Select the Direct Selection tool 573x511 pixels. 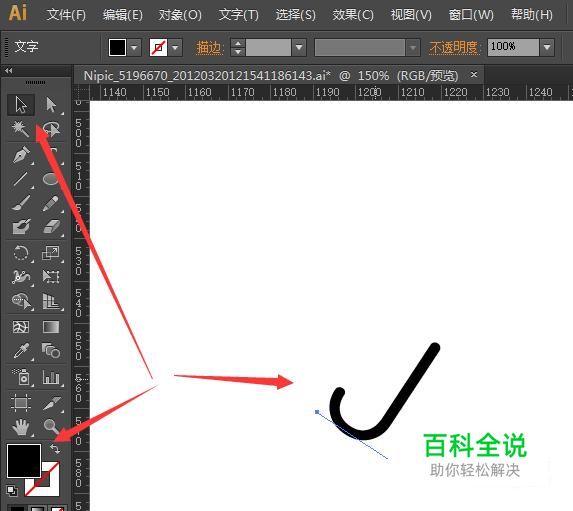point(51,105)
